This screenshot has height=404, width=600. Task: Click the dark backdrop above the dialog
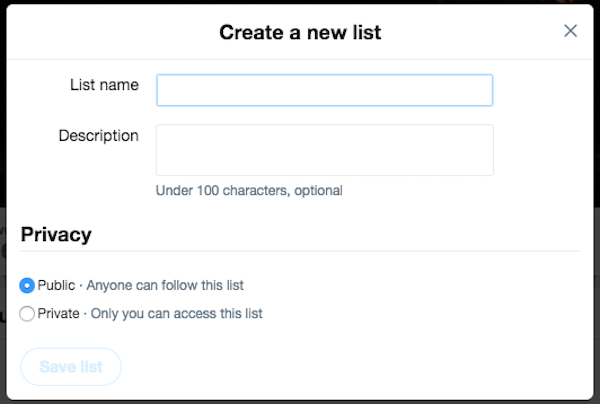tap(300, 4)
